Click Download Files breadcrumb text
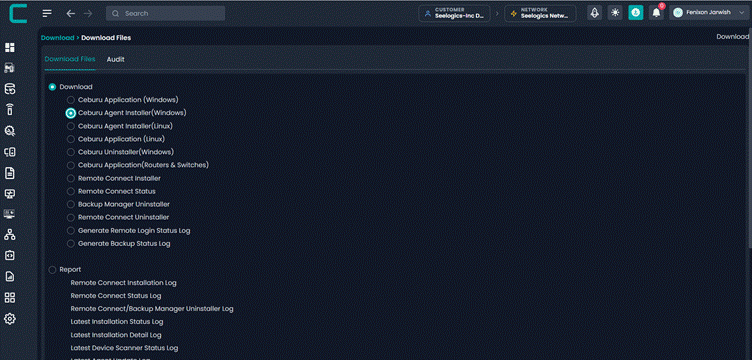This screenshot has height=360, width=752. click(106, 37)
